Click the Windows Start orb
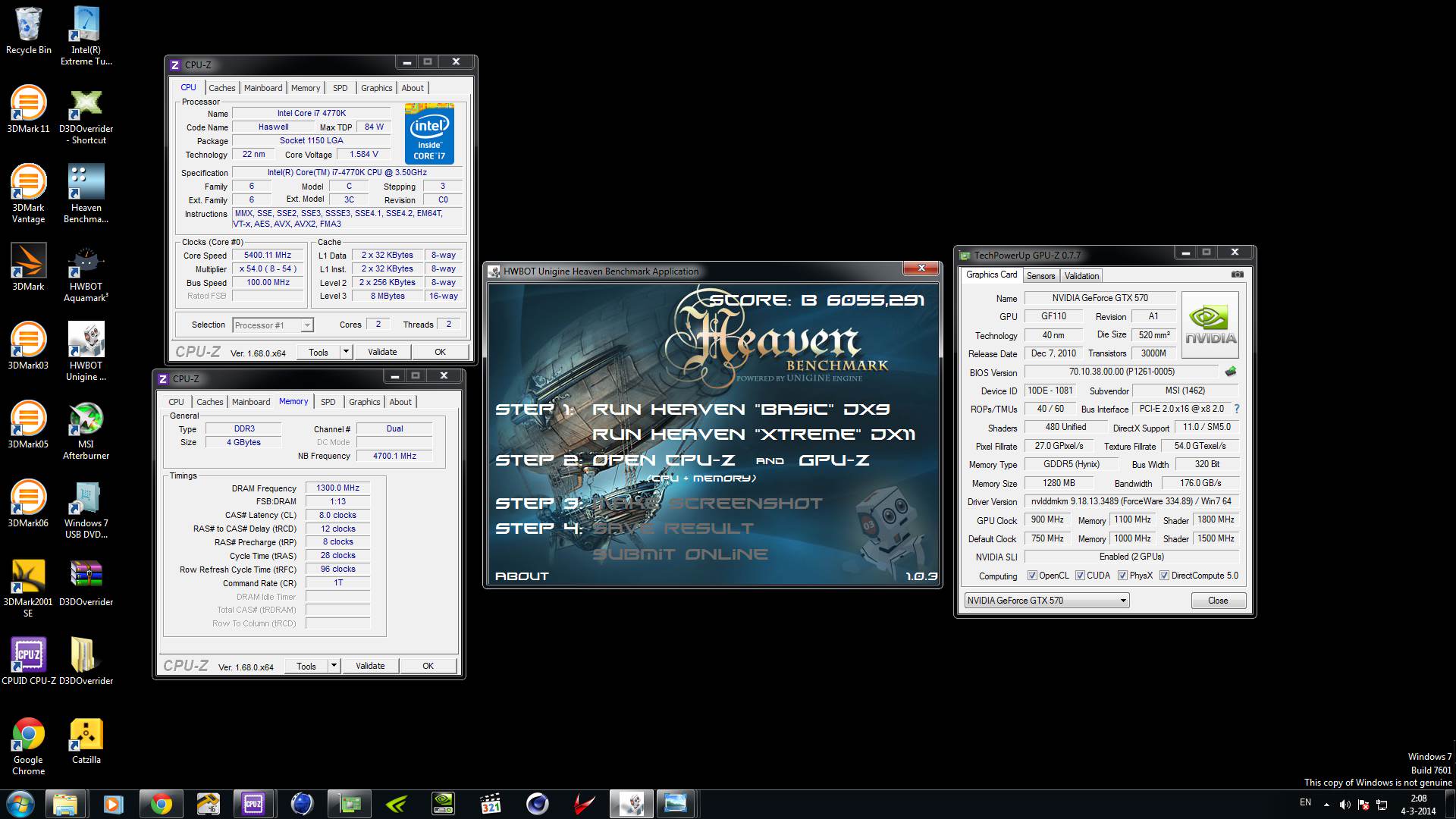Image resolution: width=1456 pixels, height=819 pixels. click(20, 804)
